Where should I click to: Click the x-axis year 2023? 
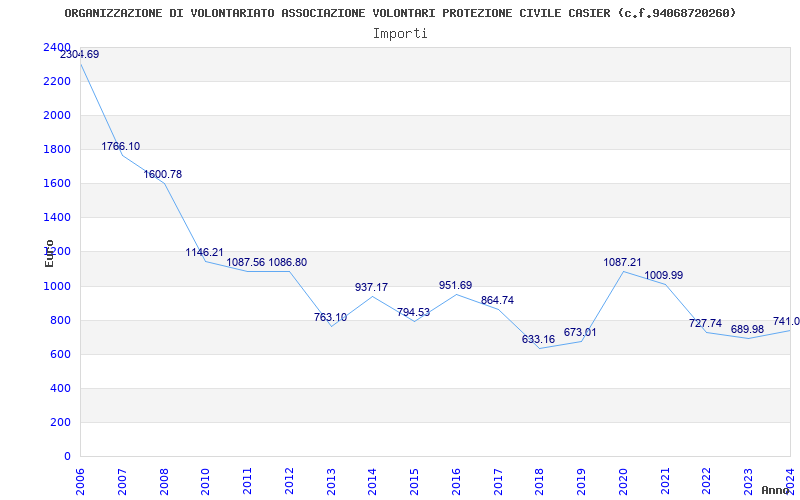[748, 481]
